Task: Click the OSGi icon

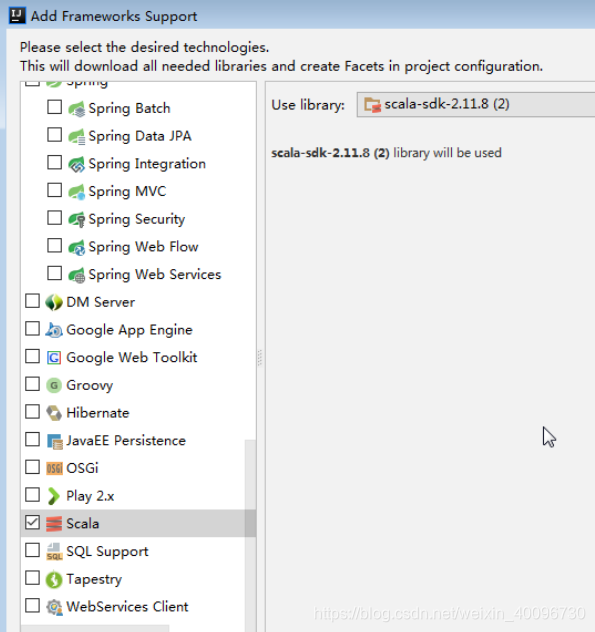Action: click(x=54, y=468)
